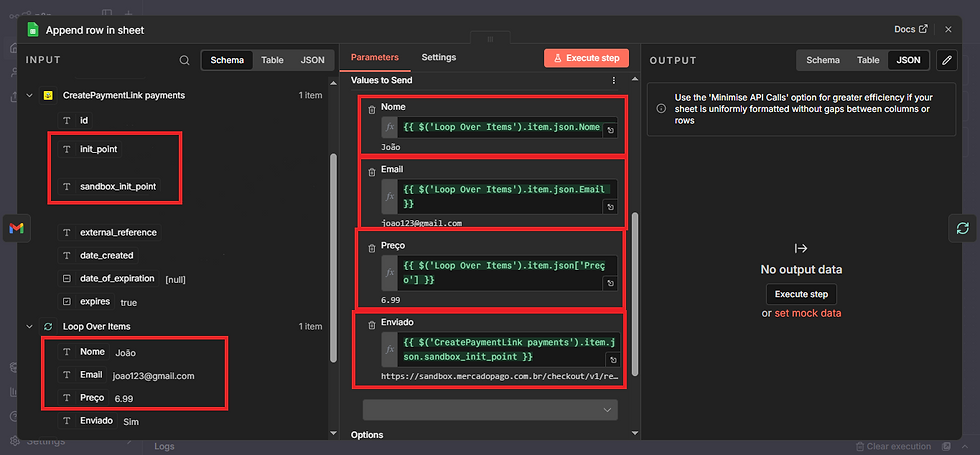Click the fx icon of the Preço field
This screenshot has height=455, width=980.
(390, 273)
